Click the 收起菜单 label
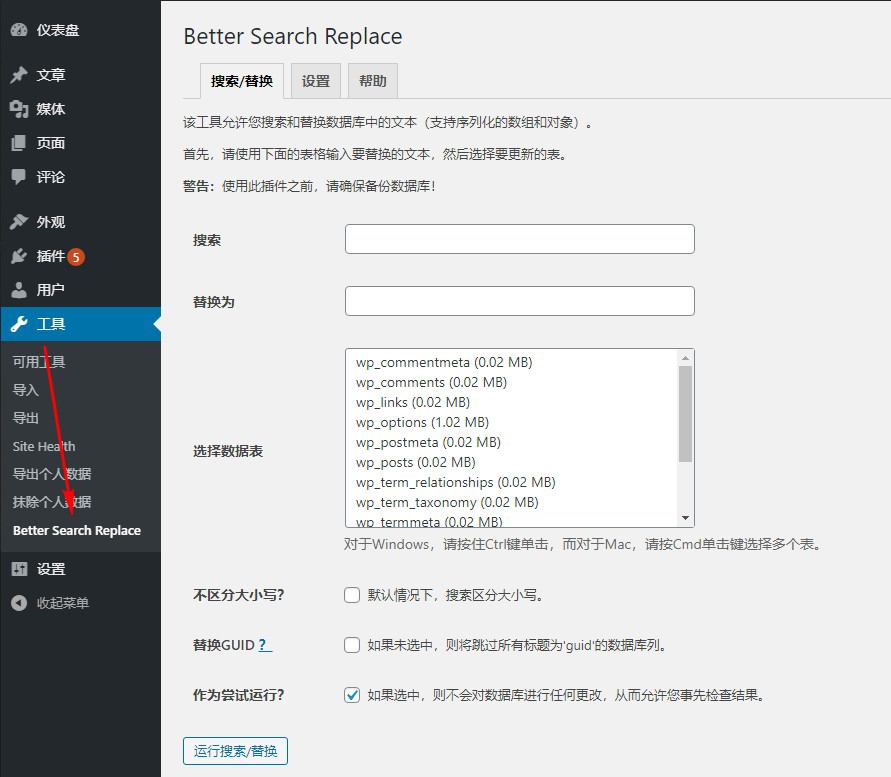 point(63,603)
